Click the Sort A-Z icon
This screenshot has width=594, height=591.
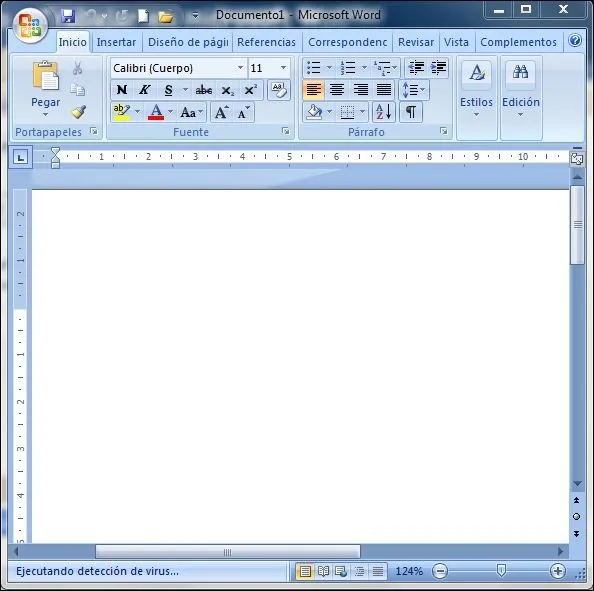click(384, 112)
